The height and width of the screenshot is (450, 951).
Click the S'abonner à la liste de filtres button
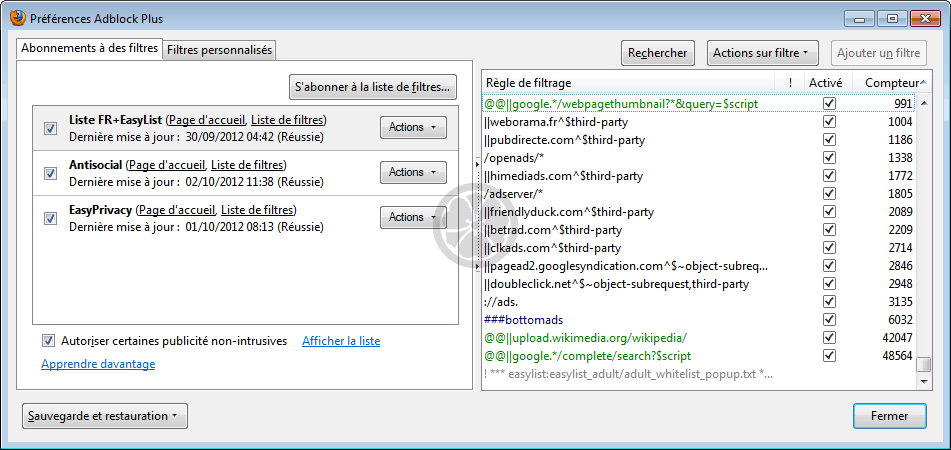372,87
